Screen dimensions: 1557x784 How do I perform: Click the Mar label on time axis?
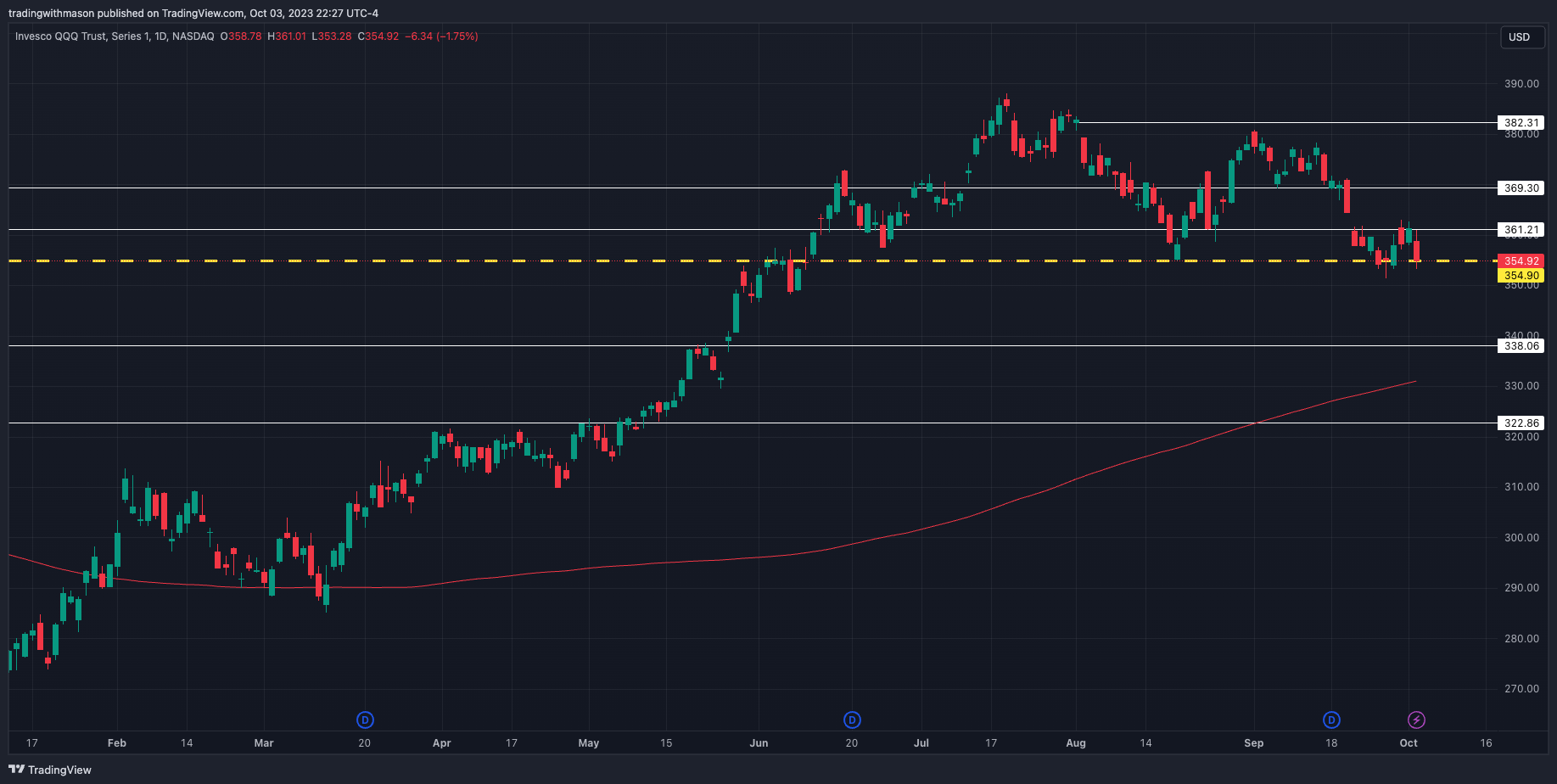click(x=264, y=743)
